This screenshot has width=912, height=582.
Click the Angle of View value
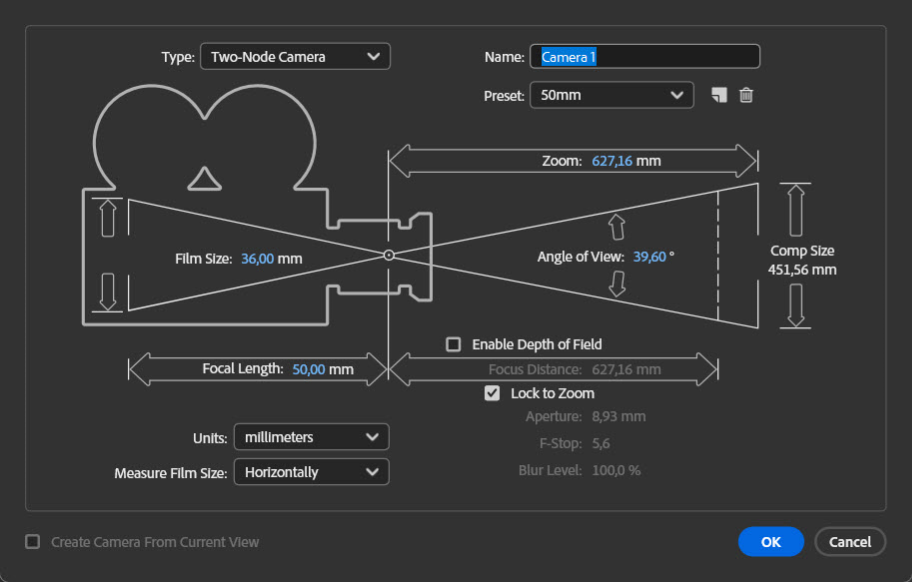coord(650,256)
